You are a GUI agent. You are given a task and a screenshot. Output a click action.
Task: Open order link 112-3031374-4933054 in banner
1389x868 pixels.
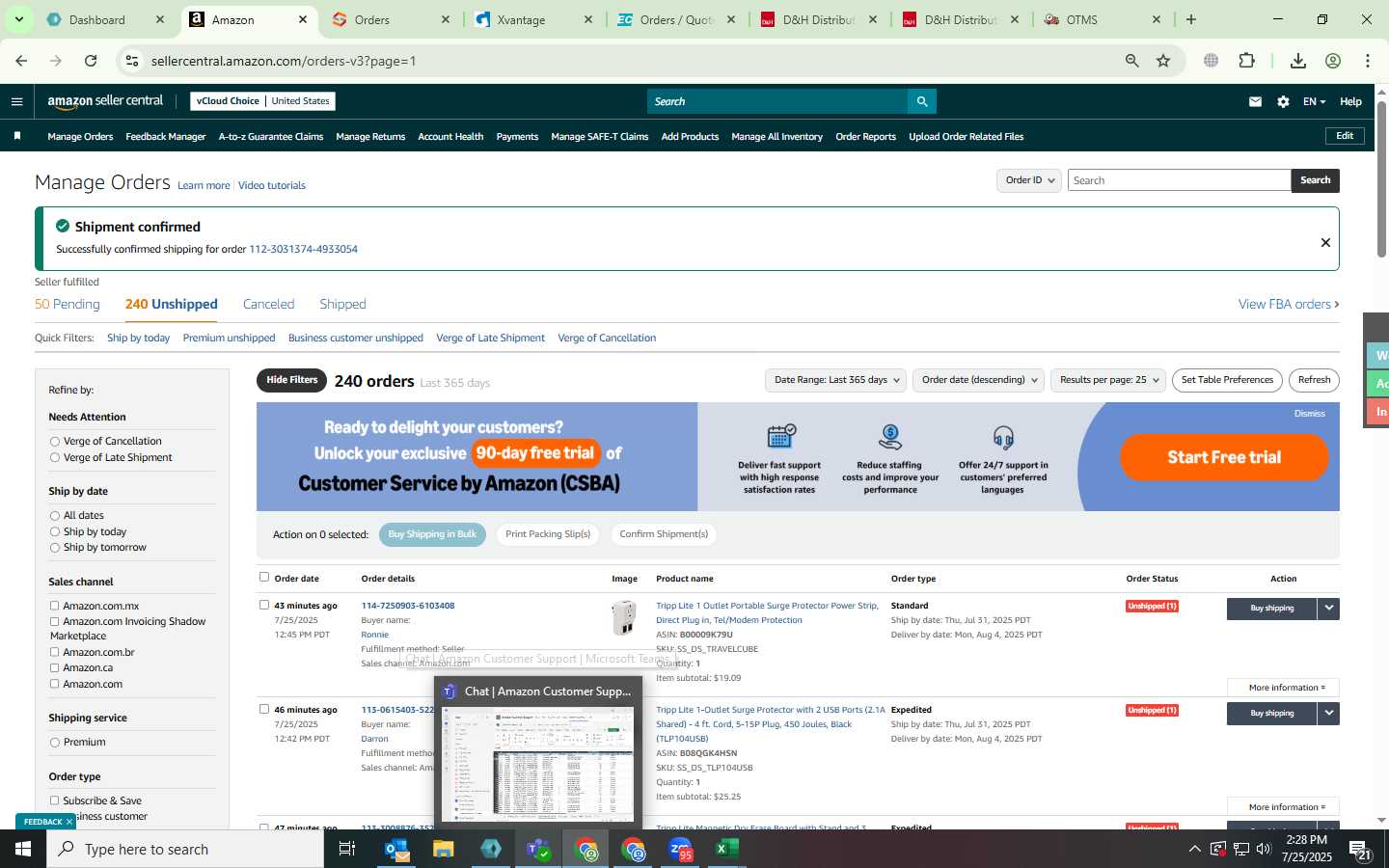tap(303, 249)
